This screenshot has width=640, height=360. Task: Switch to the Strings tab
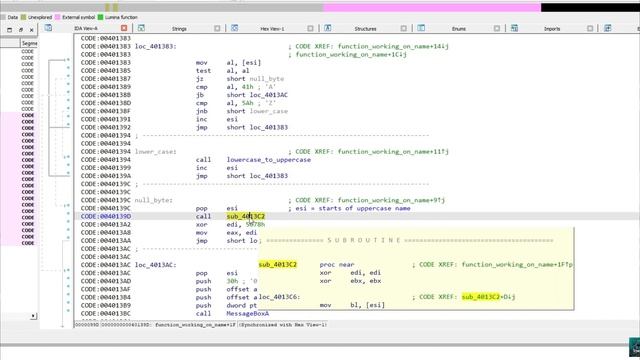point(179,29)
